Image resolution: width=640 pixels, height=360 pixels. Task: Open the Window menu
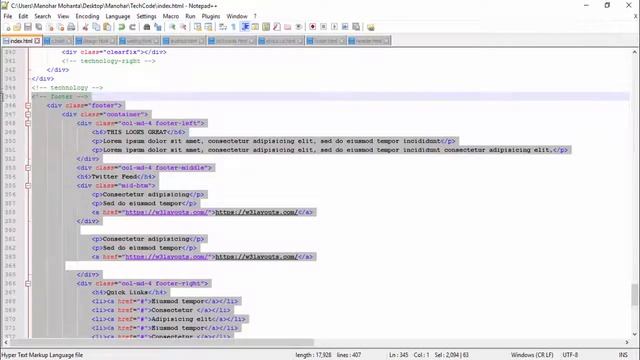tap(237, 16)
